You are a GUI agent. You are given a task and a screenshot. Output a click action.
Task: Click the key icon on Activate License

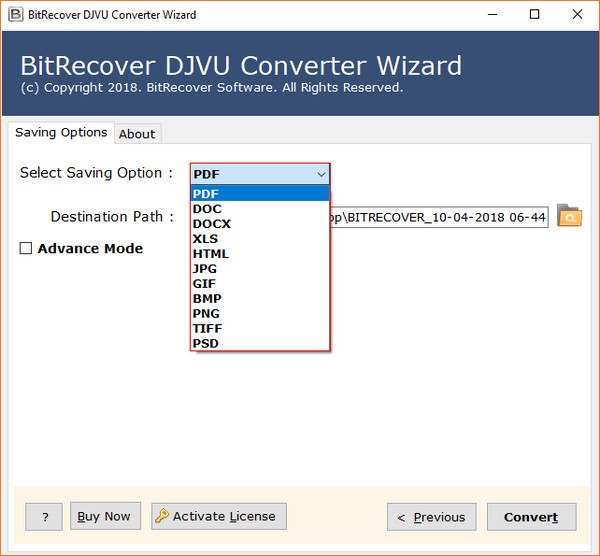pyautogui.click(x=161, y=516)
